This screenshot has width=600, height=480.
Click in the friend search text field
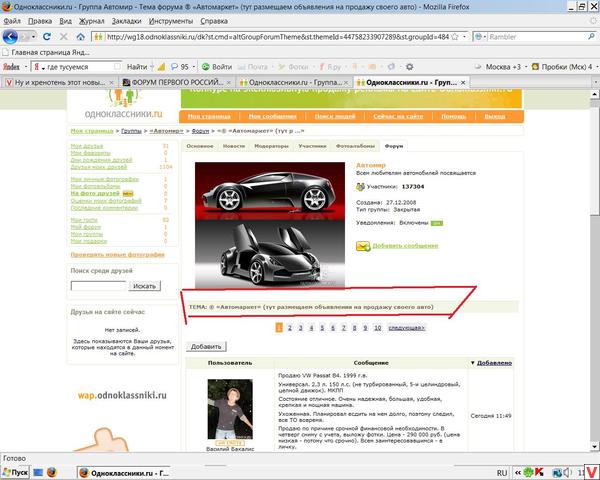[98, 286]
